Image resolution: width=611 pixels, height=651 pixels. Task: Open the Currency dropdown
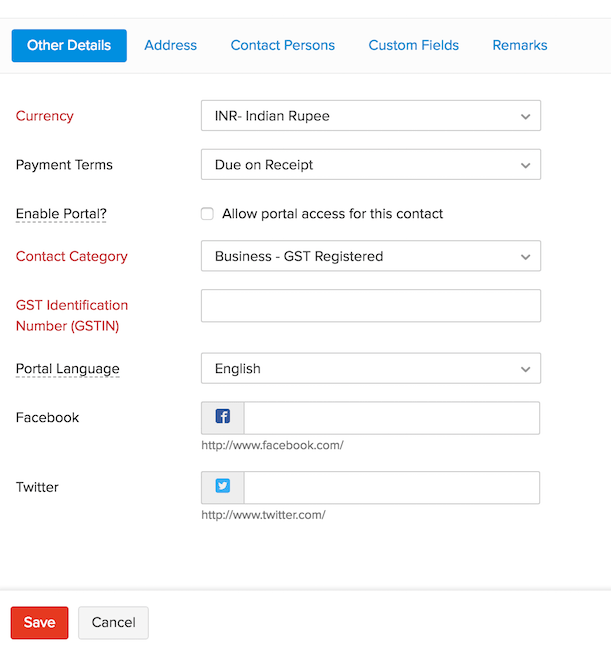click(x=370, y=116)
